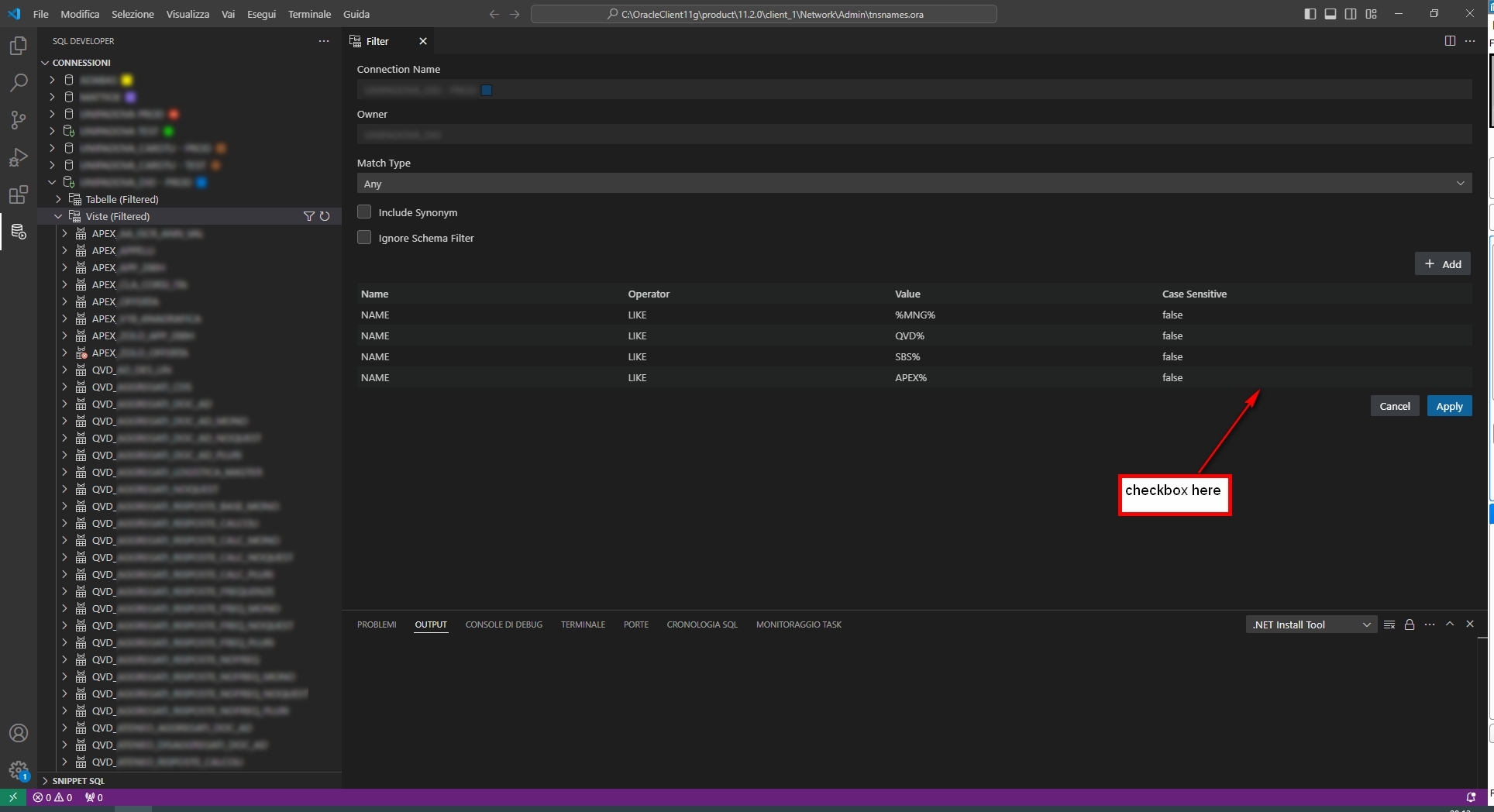
Task: Open the Run and Debug view
Action: [18, 157]
